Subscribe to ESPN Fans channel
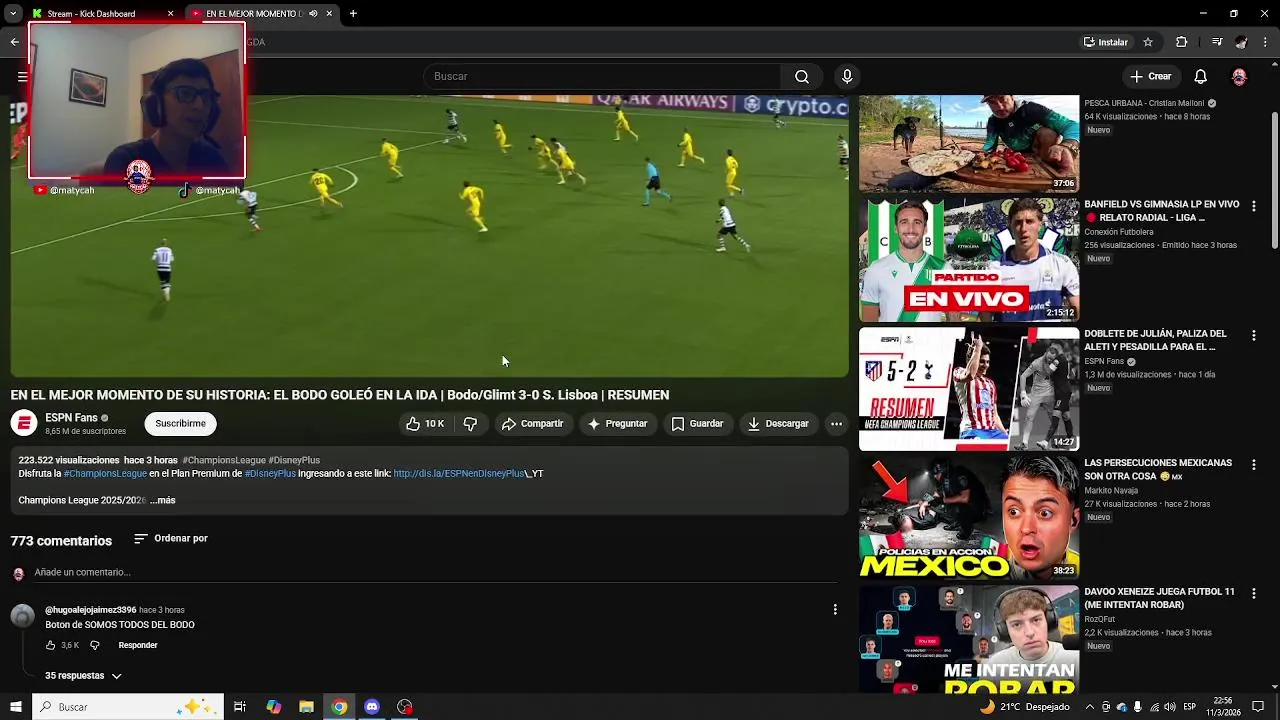Screen dimensions: 1280x720 [180, 424]
